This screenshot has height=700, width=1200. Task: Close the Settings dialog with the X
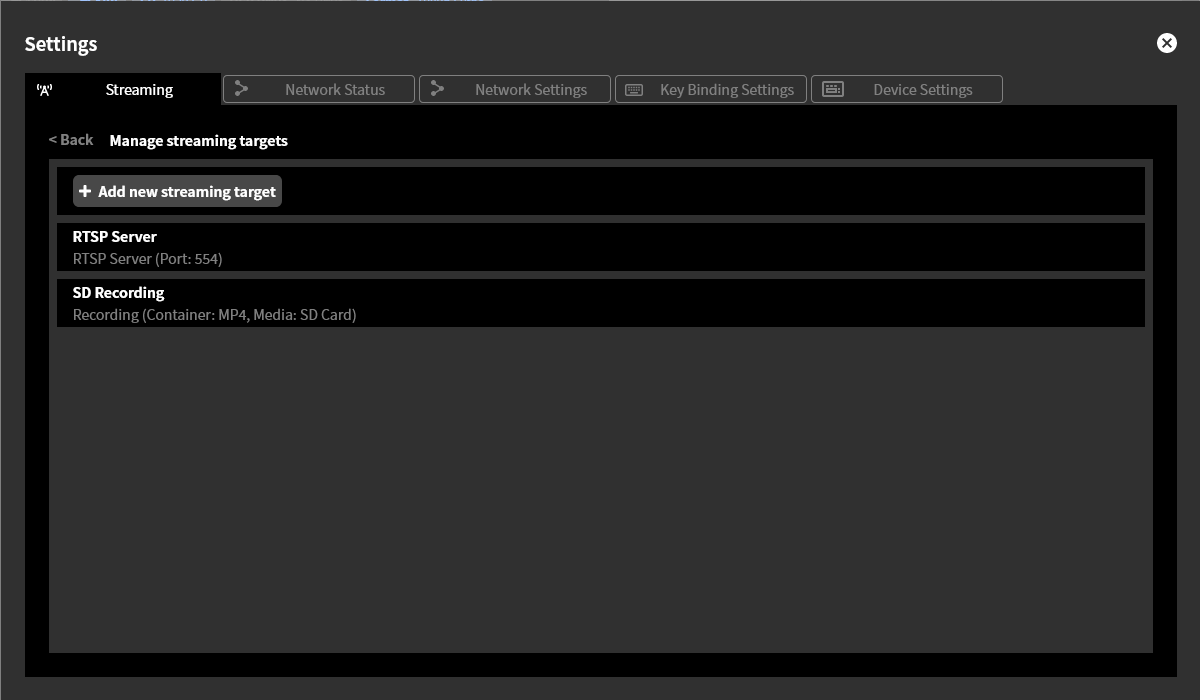pos(1166,43)
